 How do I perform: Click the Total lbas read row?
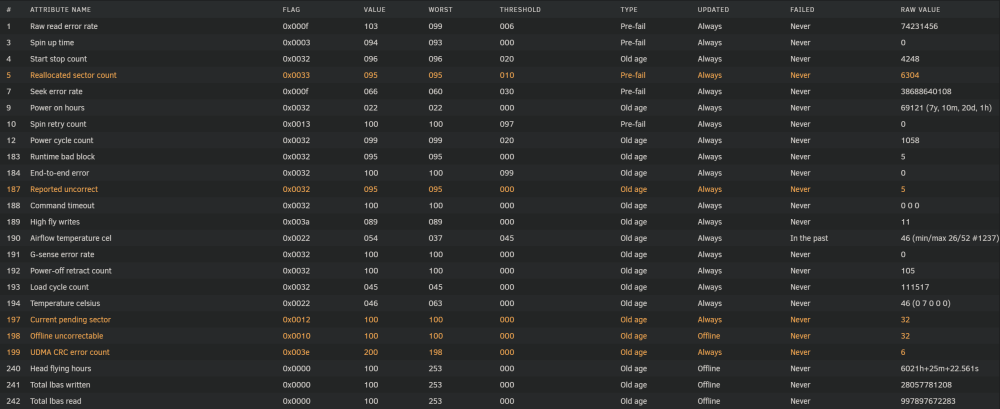click(x=500, y=401)
